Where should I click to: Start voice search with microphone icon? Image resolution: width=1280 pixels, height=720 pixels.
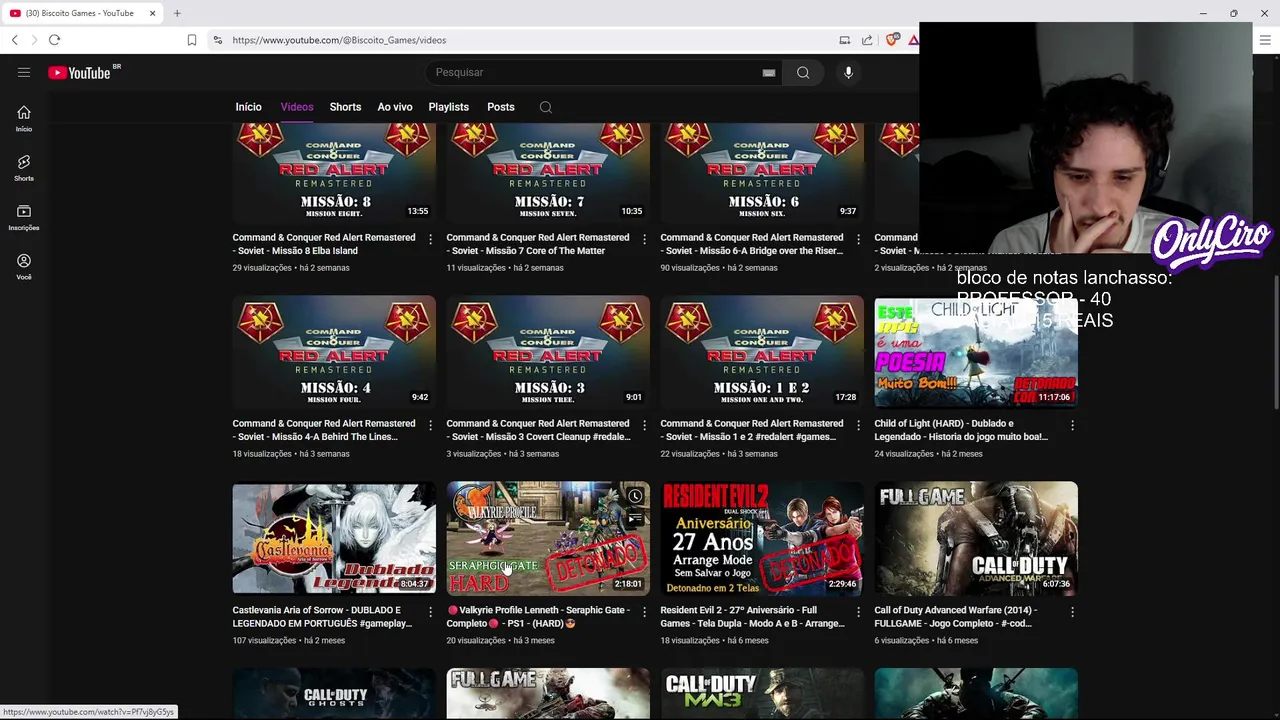click(x=848, y=72)
